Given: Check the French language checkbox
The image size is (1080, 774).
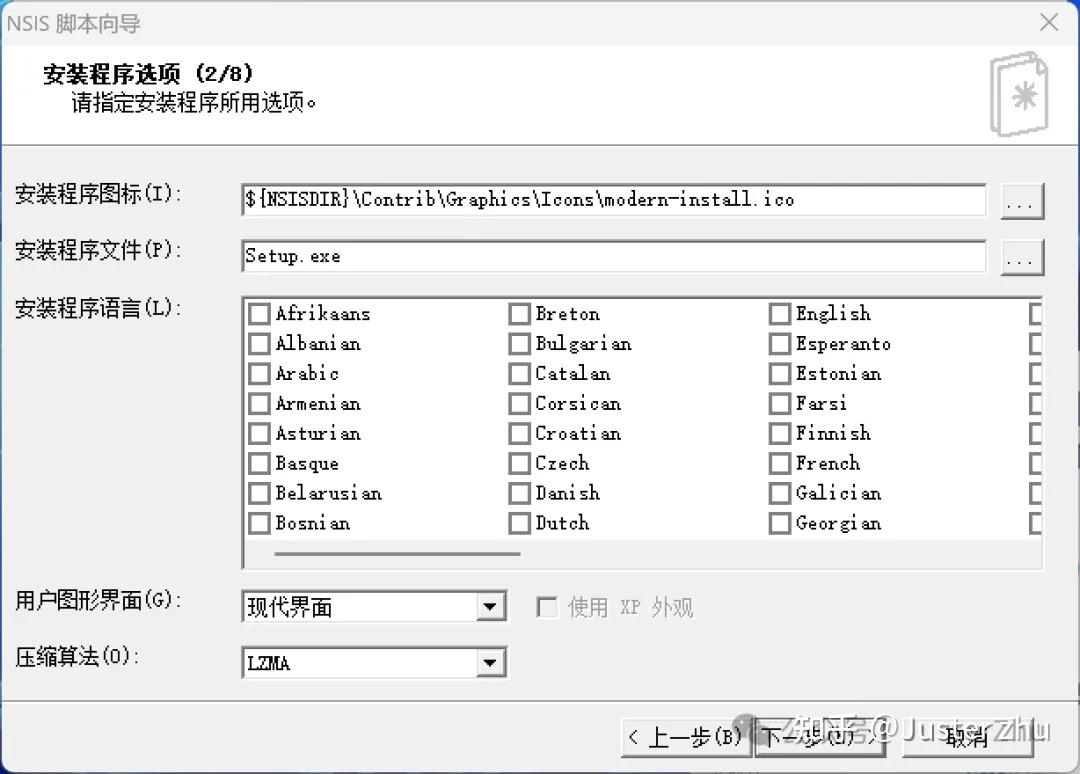Looking at the screenshot, I should pos(780,463).
